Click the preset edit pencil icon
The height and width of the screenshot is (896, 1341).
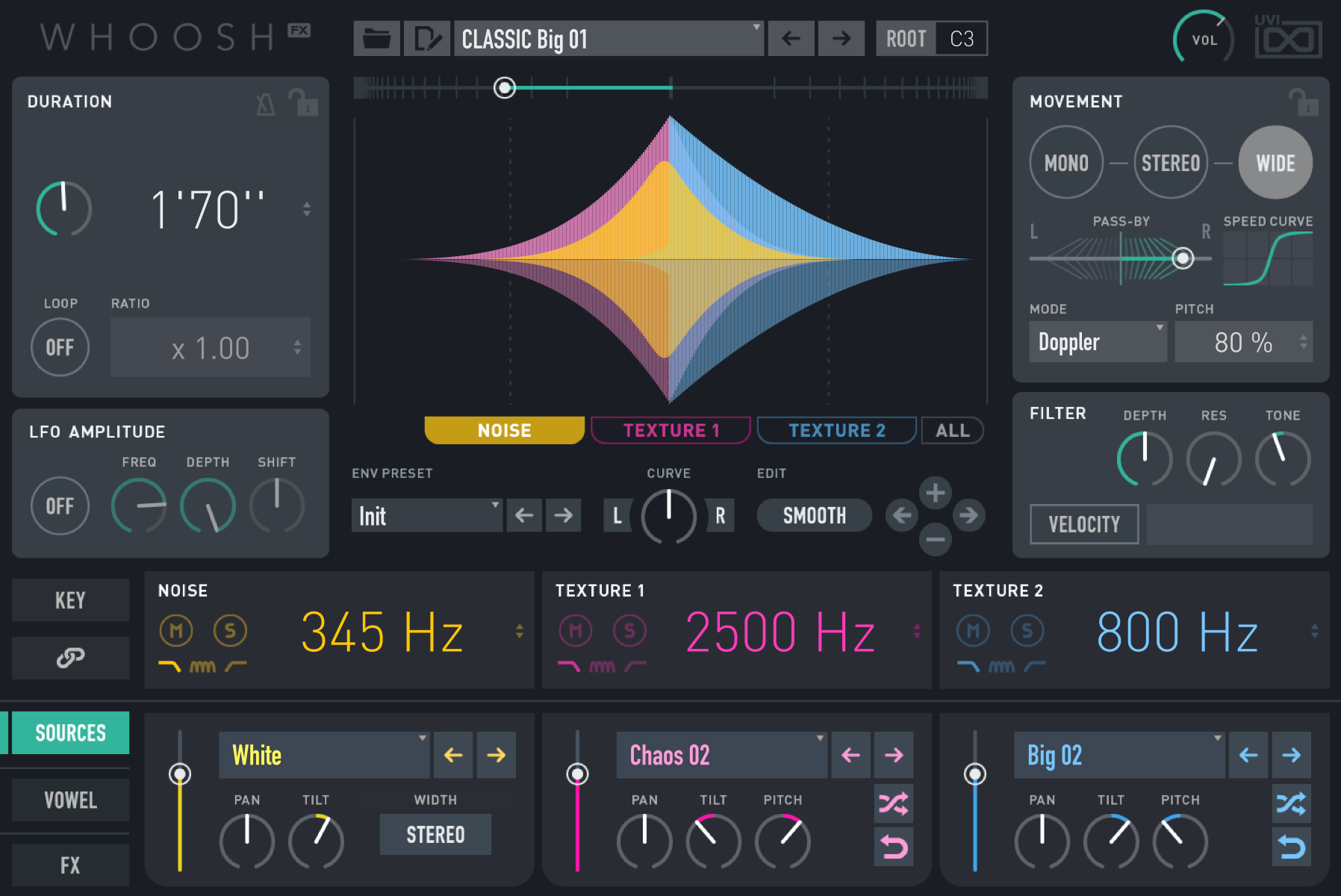coord(427,38)
